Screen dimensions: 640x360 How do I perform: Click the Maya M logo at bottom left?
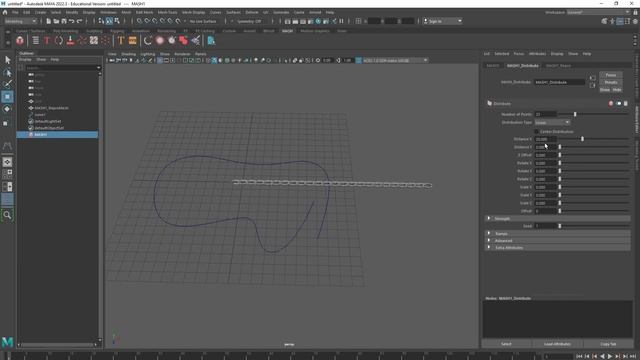(7, 342)
